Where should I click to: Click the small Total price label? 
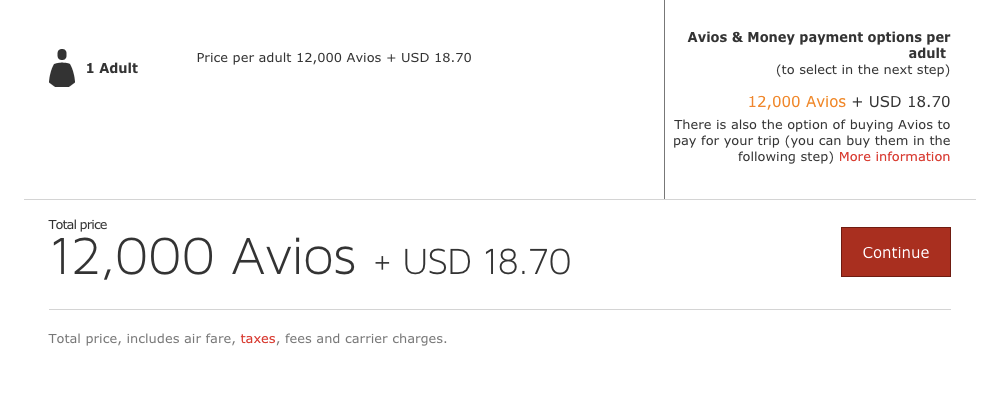pyautogui.click(x=78, y=225)
